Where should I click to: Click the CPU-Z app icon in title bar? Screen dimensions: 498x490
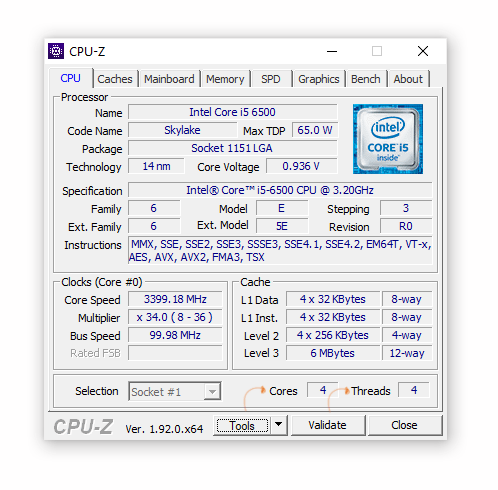56,51
